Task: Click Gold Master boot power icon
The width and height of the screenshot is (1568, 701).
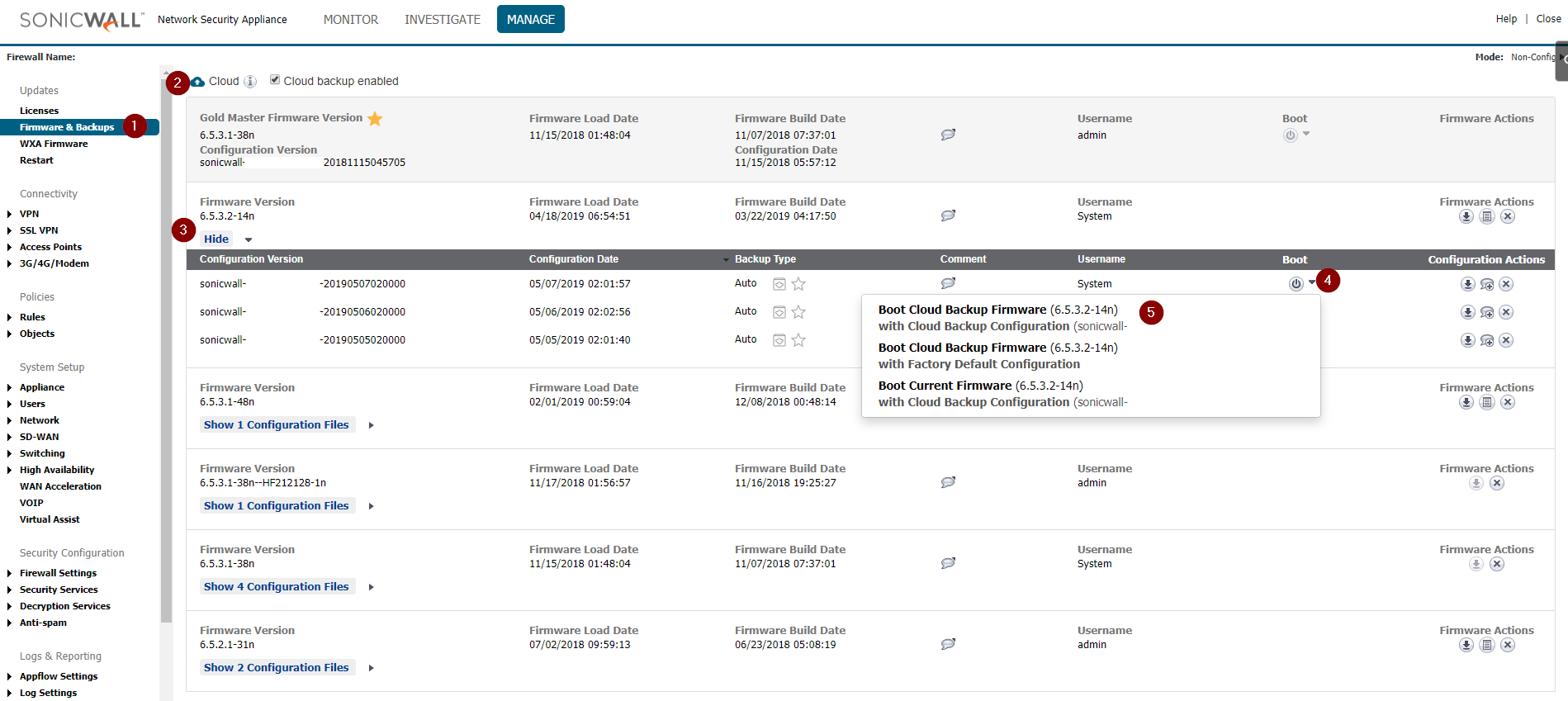Action: pyautogui.click(x=1291, y=135)
